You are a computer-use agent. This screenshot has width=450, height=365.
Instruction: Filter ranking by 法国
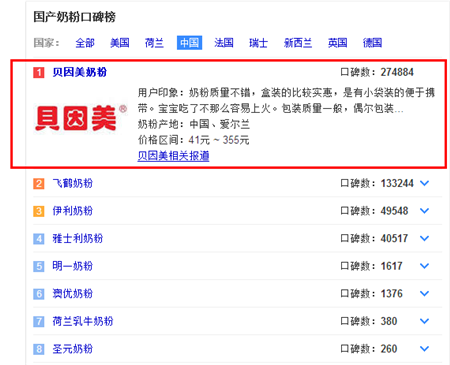[x=224, y=43]
